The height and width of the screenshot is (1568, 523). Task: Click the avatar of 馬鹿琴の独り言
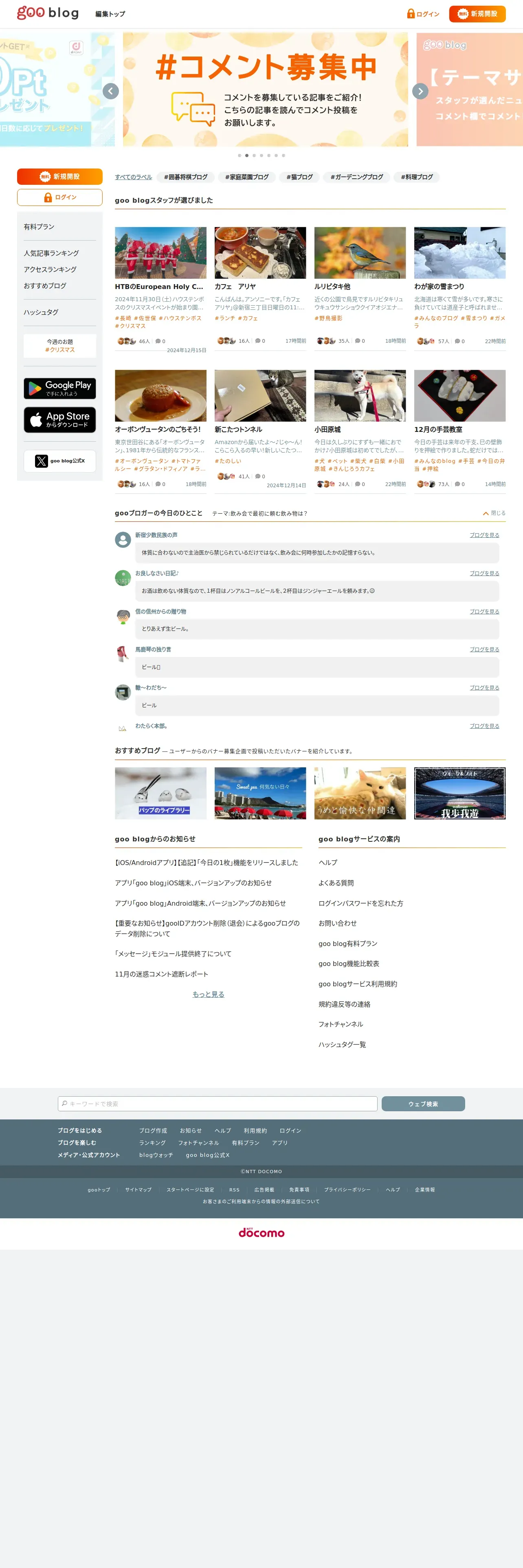click(x=123, y=654)
